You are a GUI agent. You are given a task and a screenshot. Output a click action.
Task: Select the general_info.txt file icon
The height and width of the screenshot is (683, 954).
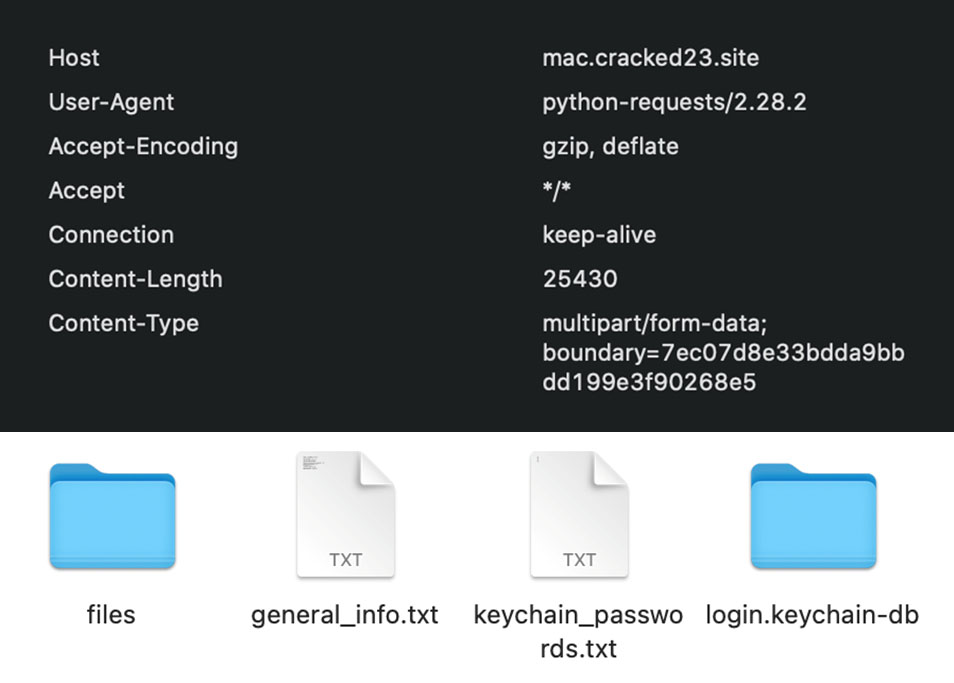[345, 516]
